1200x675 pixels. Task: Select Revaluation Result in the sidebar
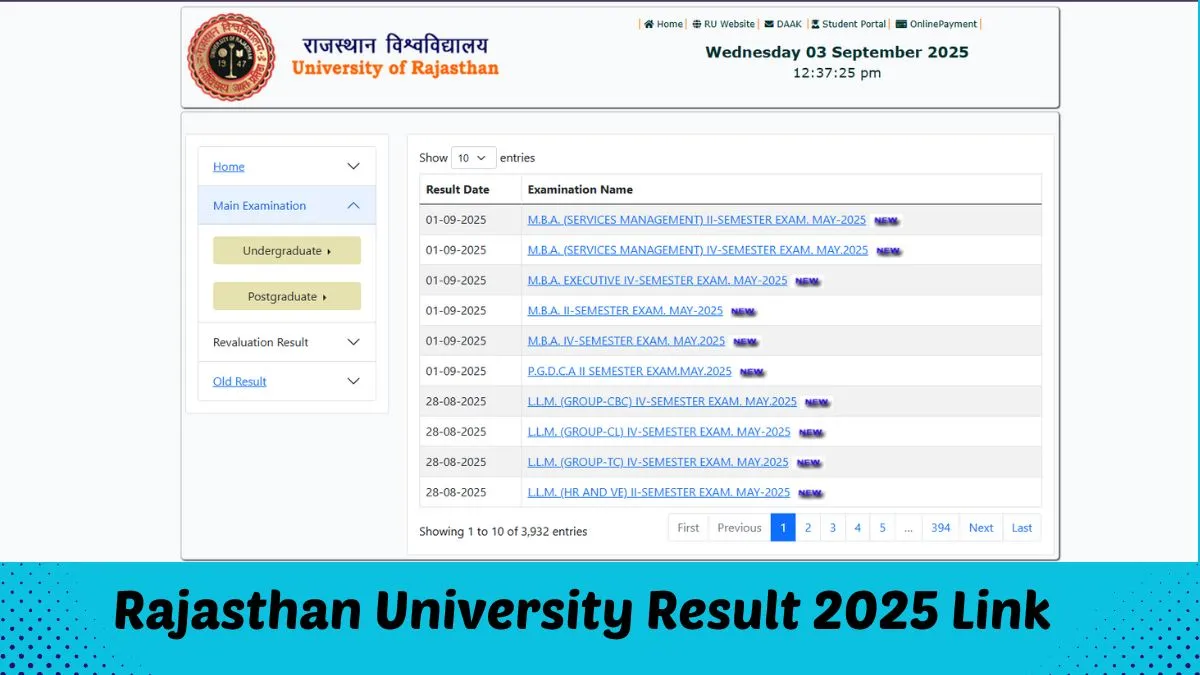tap(260, 342)
